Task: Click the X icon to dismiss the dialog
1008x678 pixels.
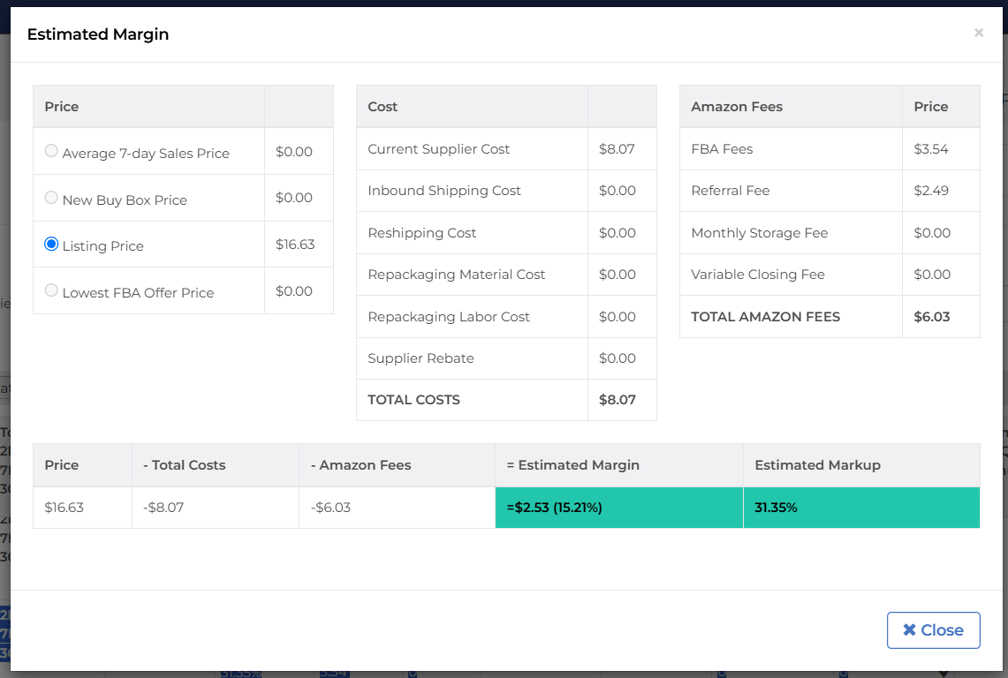Action: 979,32
